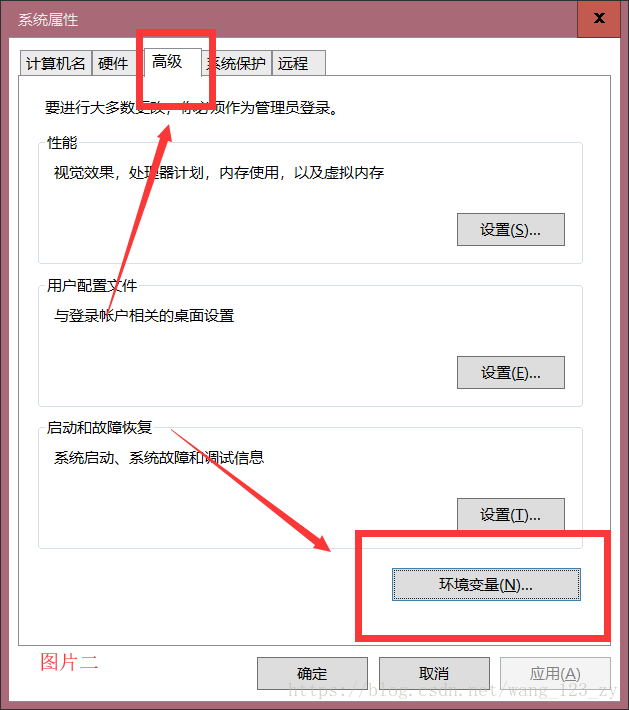Open performance settings with 设置(S) button
Screen dimensions: 629x710
point(511,230)
